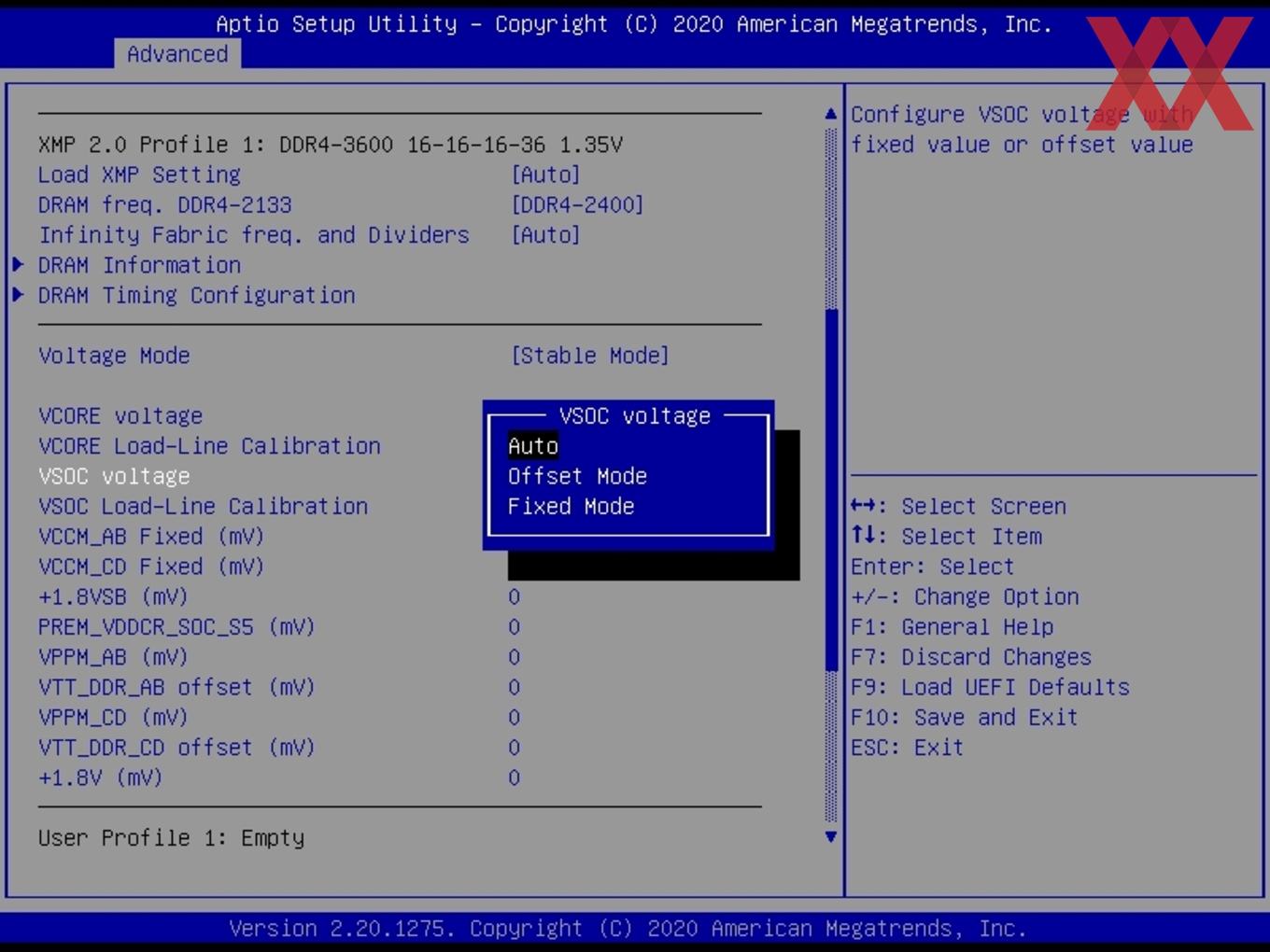This screenshot has width=1270, height=952.
Task: Edit the VTT_DDR_CD offset value 0
Action: [514, 748]
